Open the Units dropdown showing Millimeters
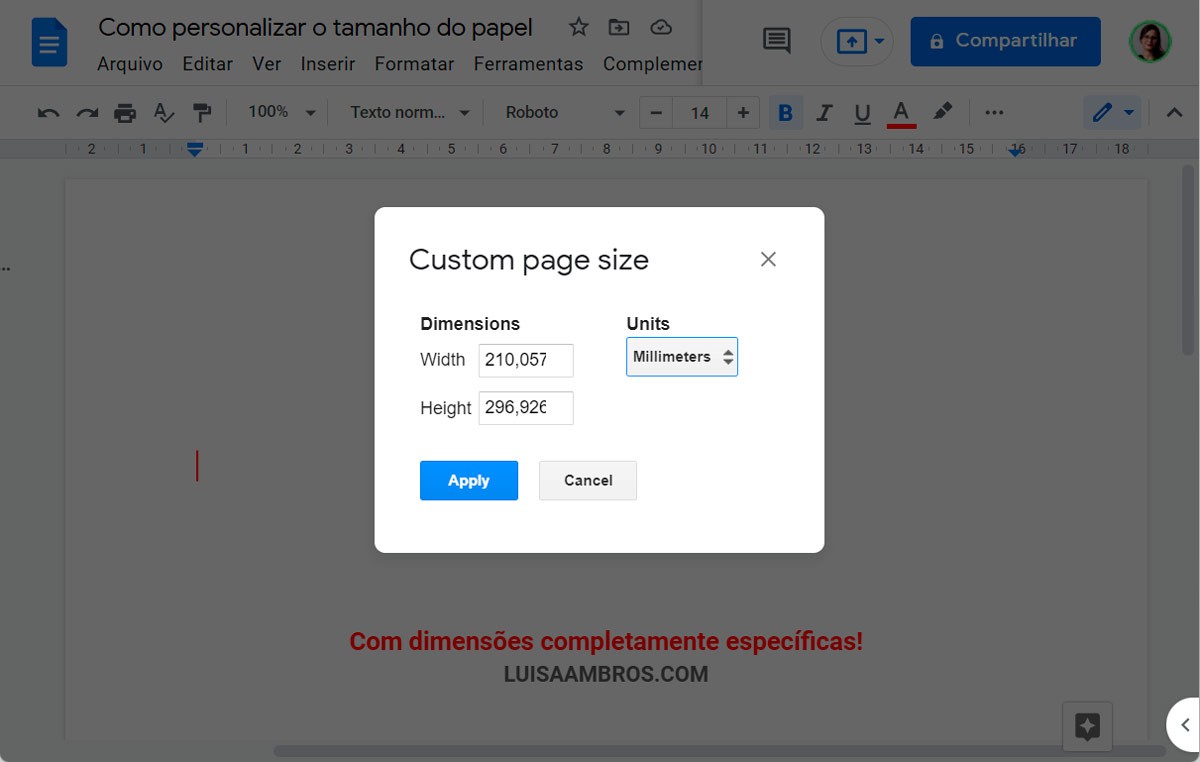Image resolution: width=1200 pixels, height=762 pixels. tap(681, 356)
